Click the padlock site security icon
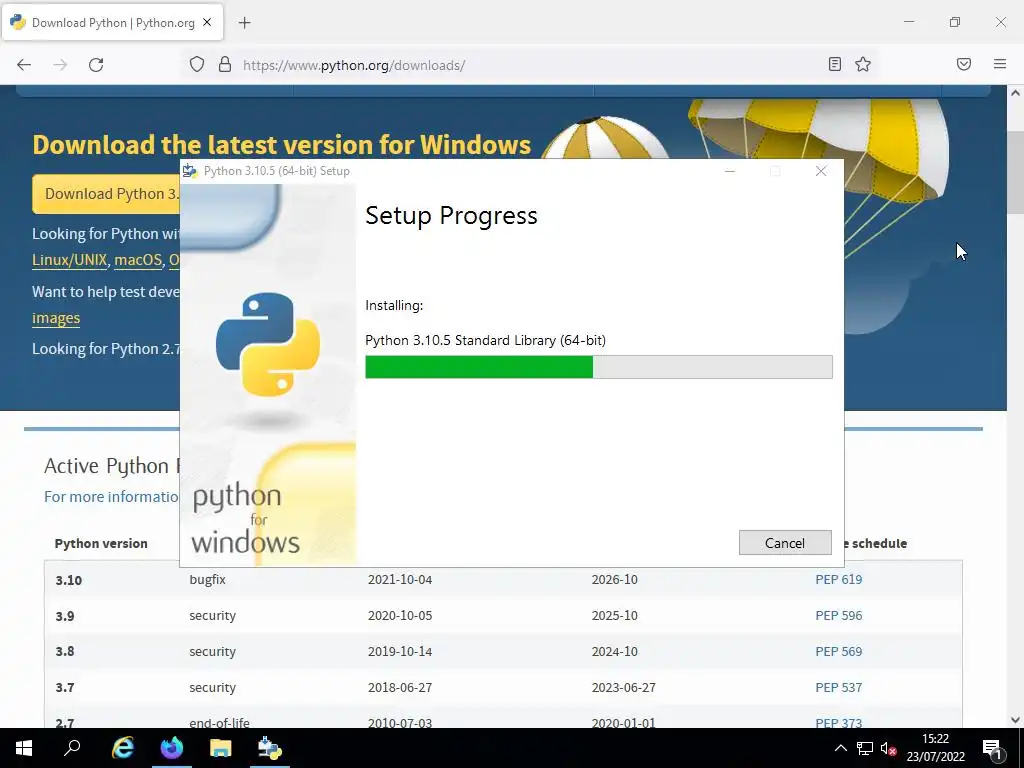This screenshot has height=768, width=1024. (225, 64)
